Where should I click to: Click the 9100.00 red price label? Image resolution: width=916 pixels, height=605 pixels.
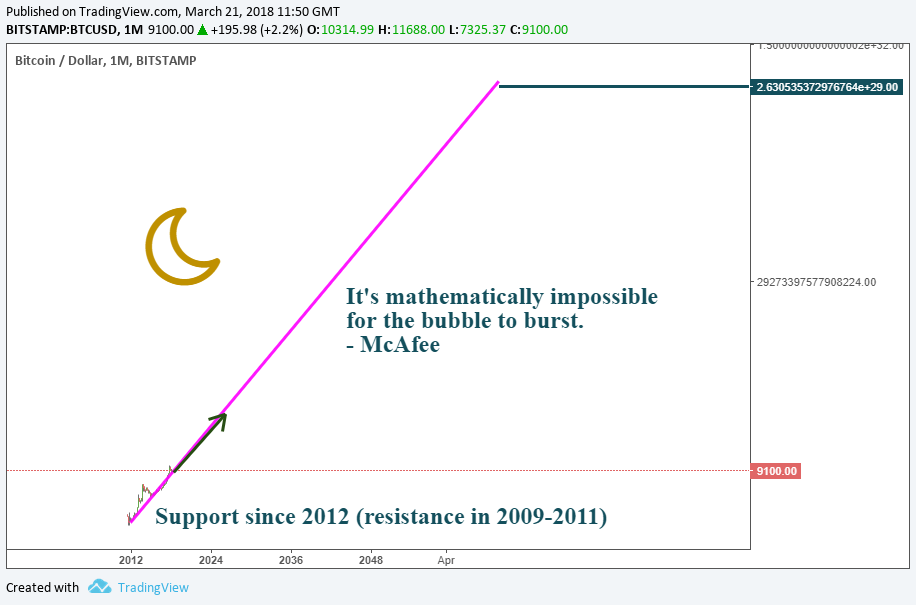(775, 471)
